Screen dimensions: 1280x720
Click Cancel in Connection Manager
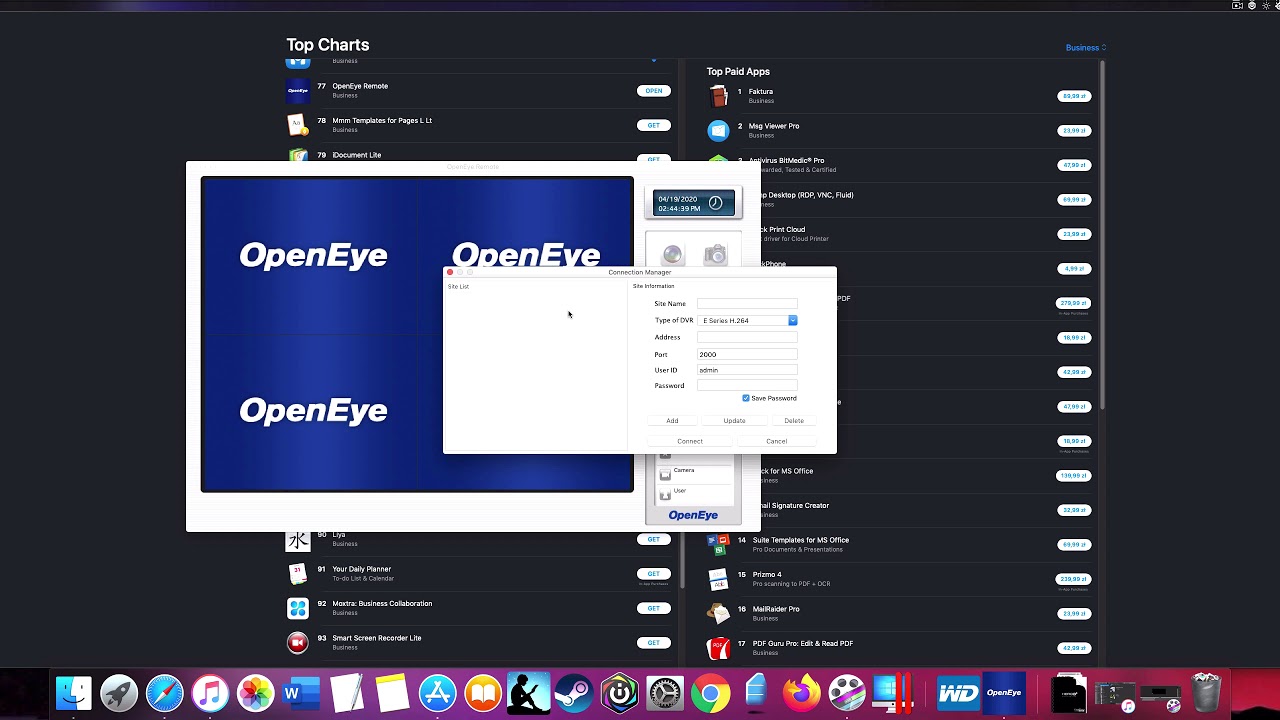point(776,441)
